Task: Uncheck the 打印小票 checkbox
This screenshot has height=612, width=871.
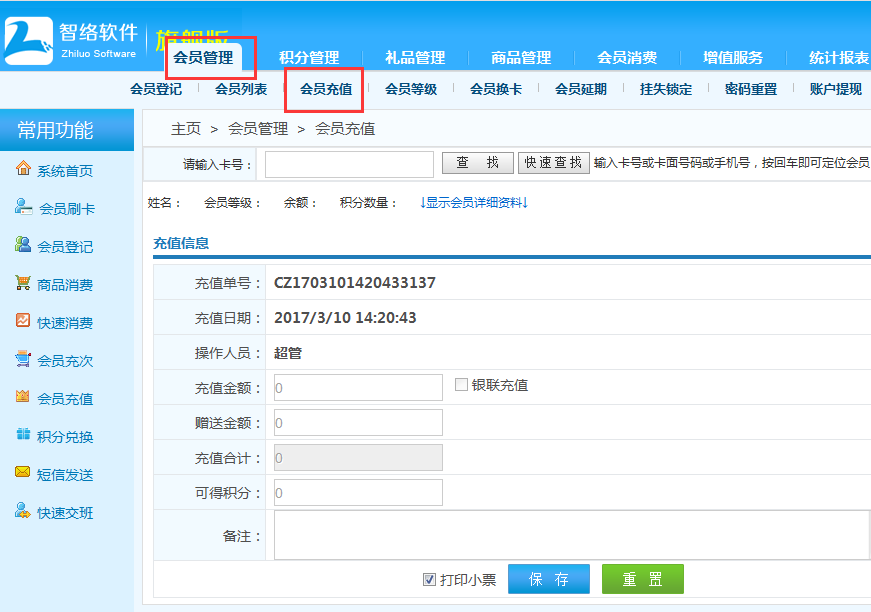Action: [430, 579]
